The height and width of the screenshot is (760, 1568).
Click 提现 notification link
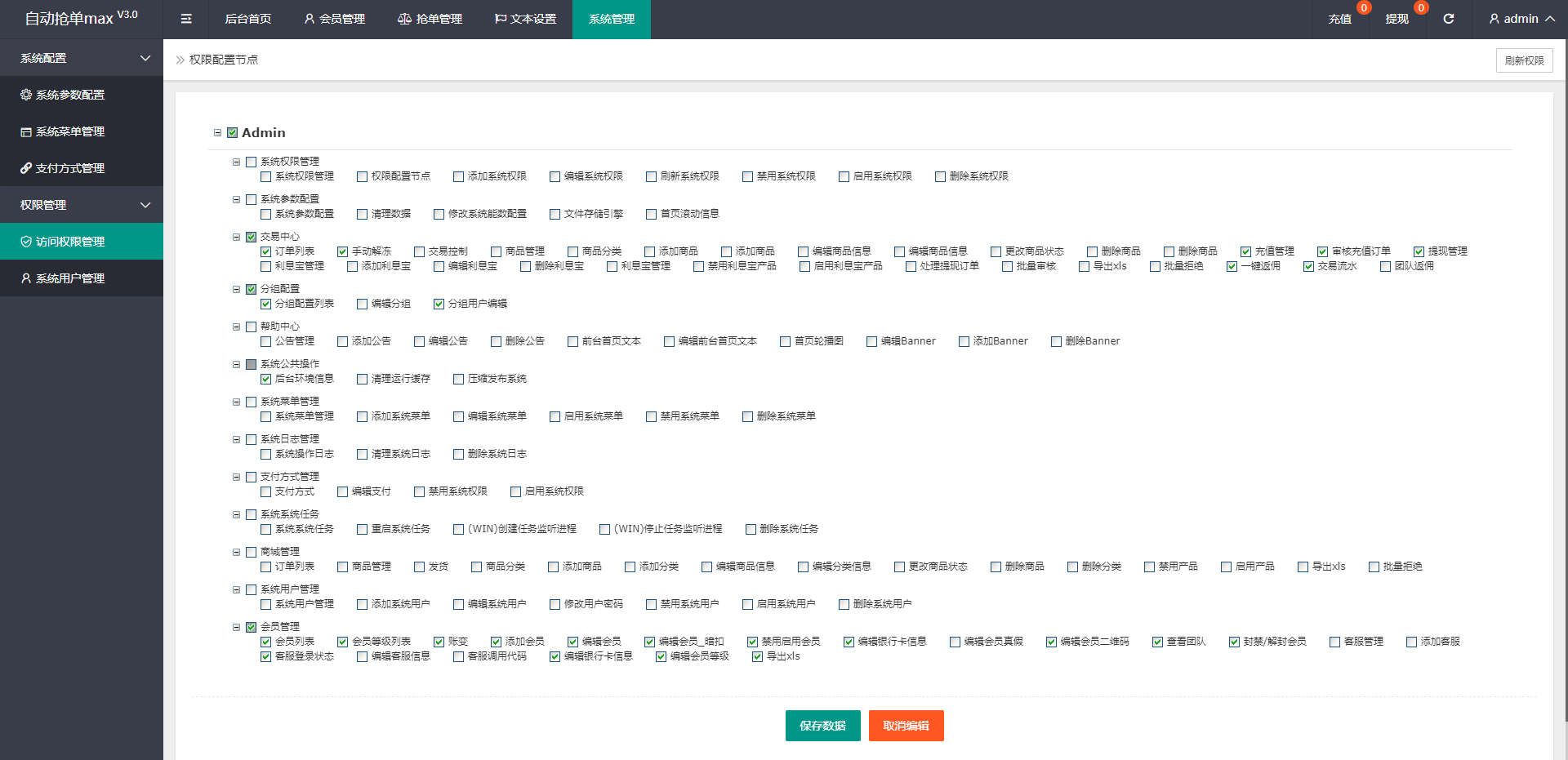click(1397, 19)
